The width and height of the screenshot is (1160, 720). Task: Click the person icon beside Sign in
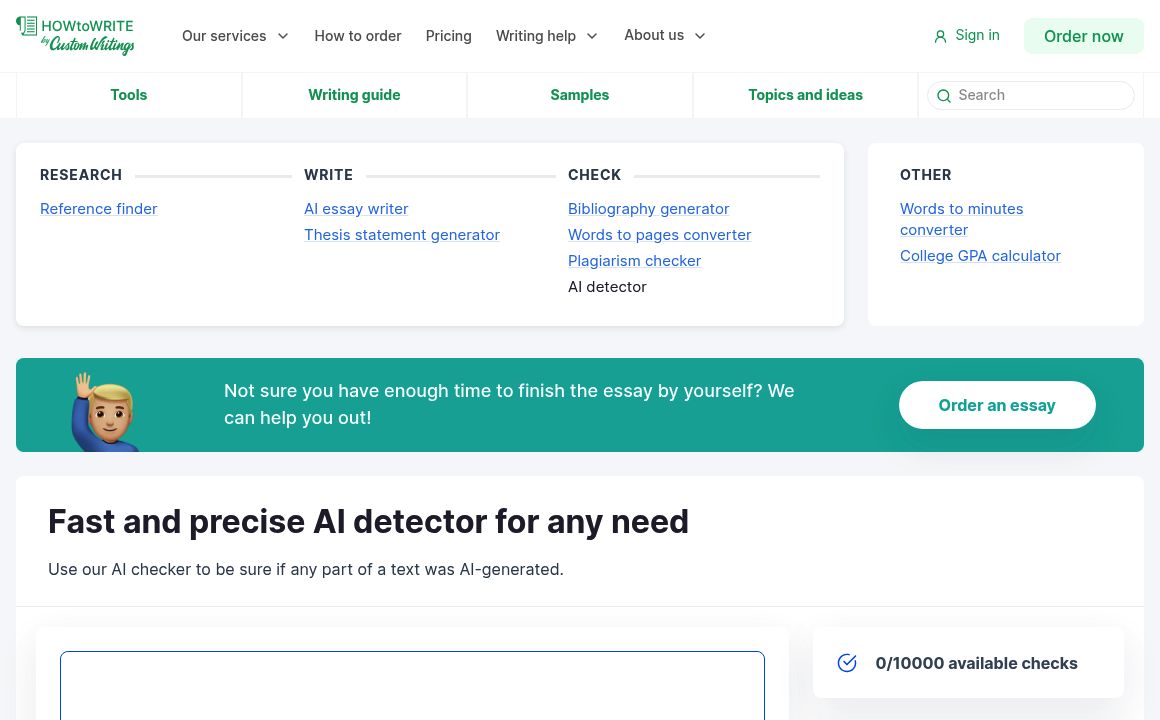(940, 35)
